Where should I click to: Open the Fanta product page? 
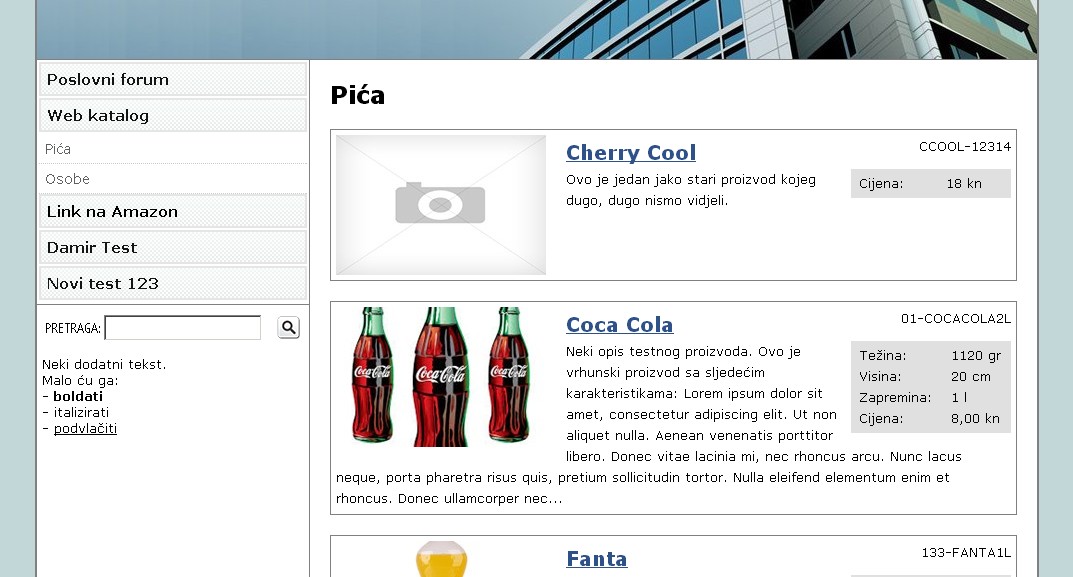coord(596,558)
